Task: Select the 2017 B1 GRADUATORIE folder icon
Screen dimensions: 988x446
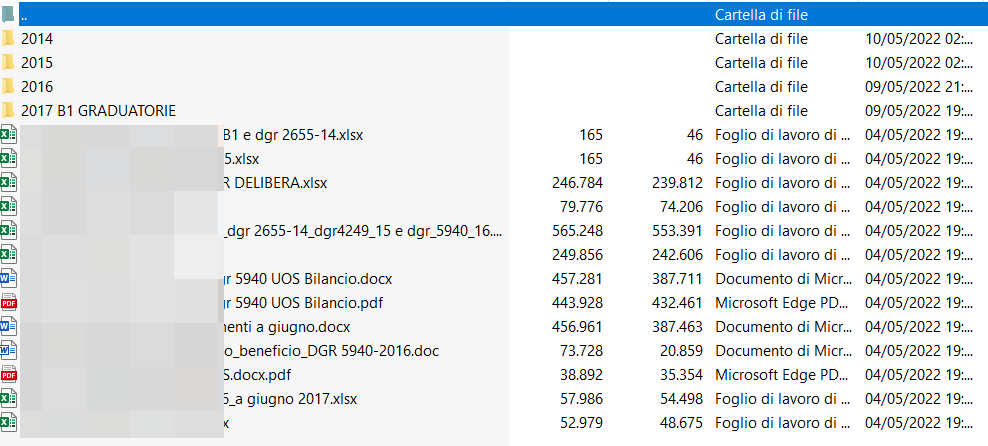Action: pos(8,111)
